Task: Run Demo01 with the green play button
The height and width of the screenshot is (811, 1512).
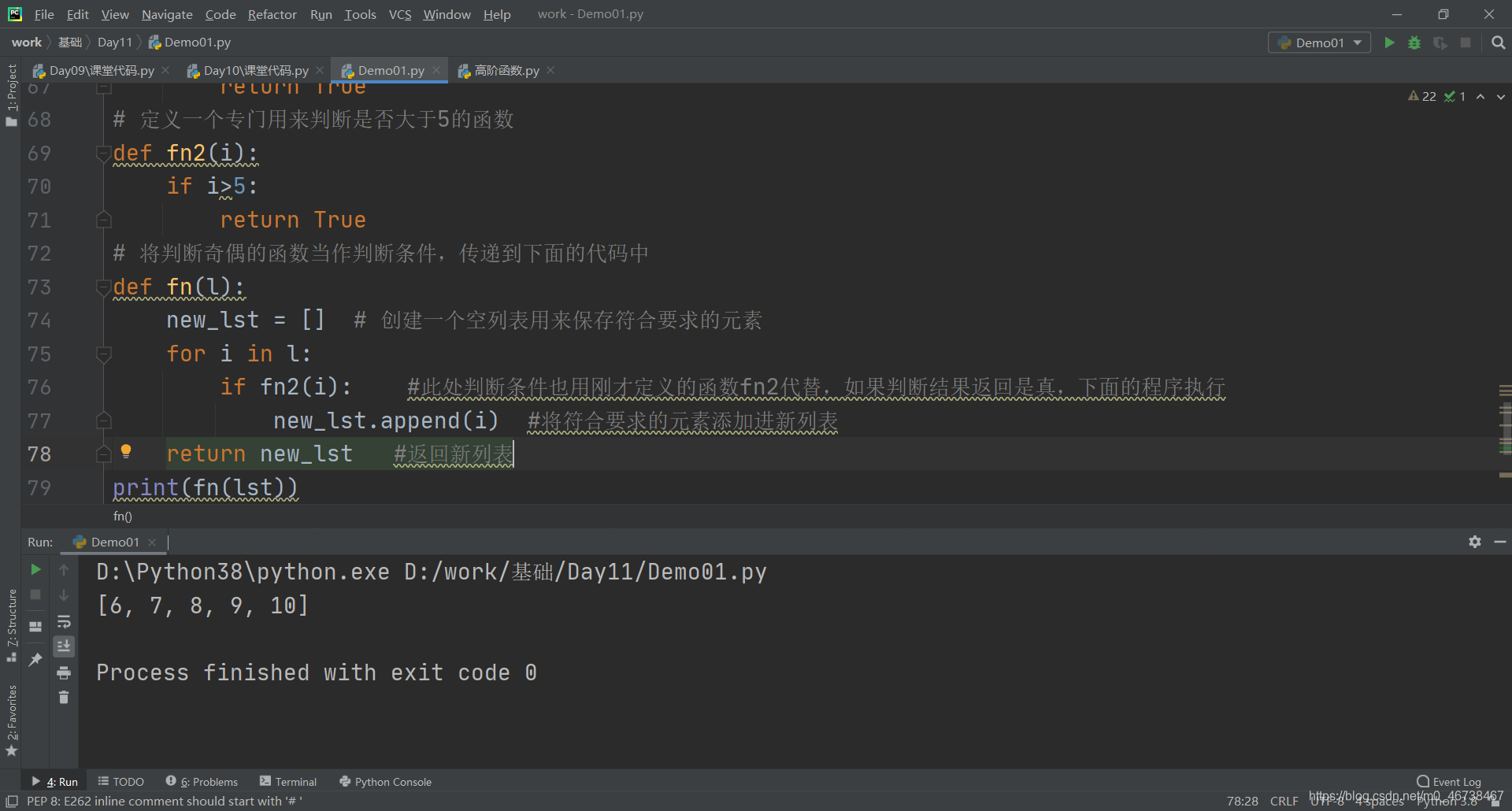Action: coord(1389,43)
